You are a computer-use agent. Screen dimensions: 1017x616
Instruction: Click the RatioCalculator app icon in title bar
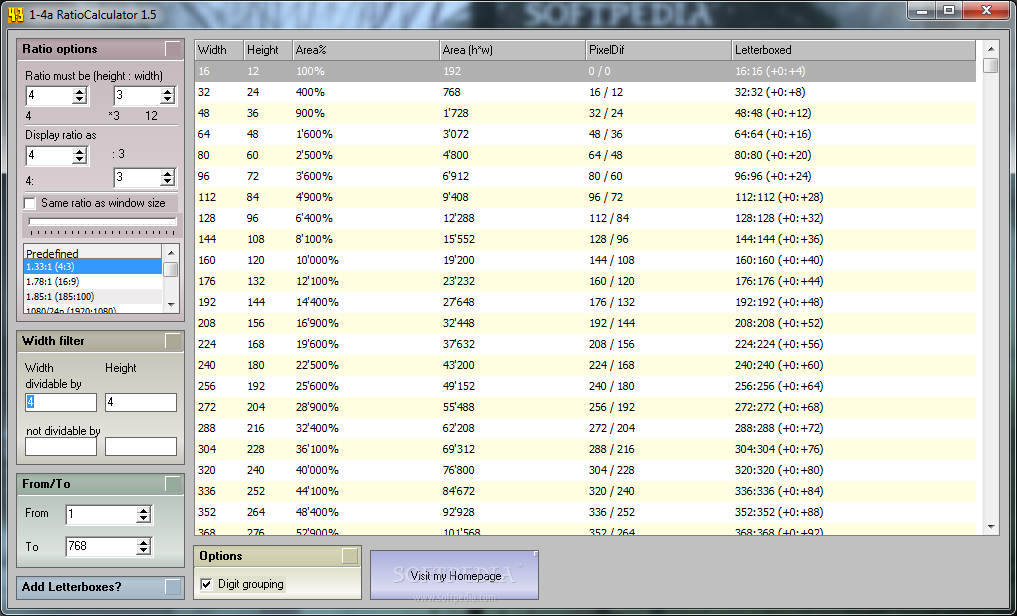(x=16, y=14)
